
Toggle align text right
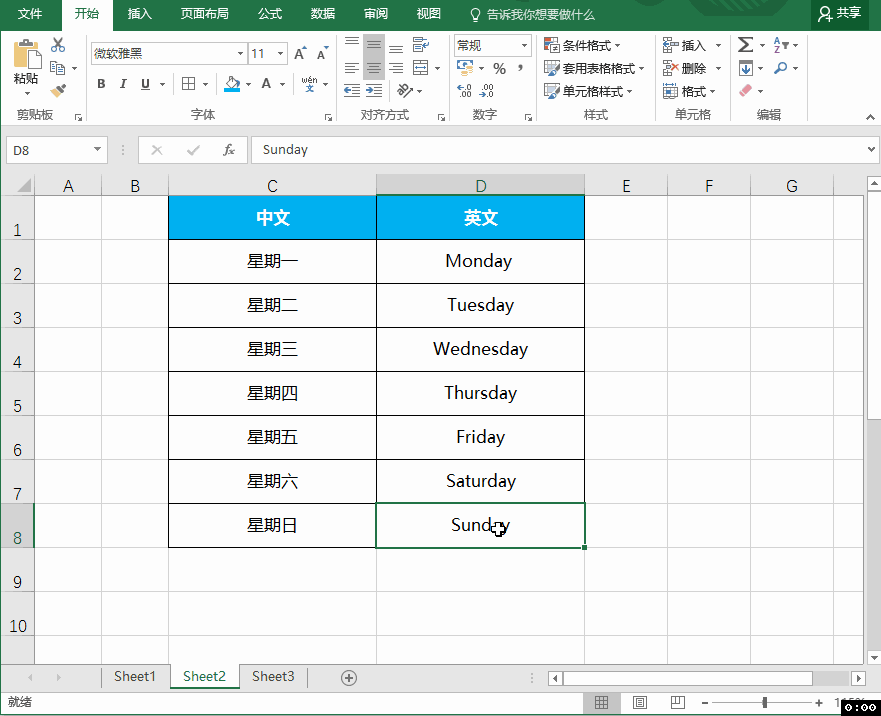pos(396,68)
